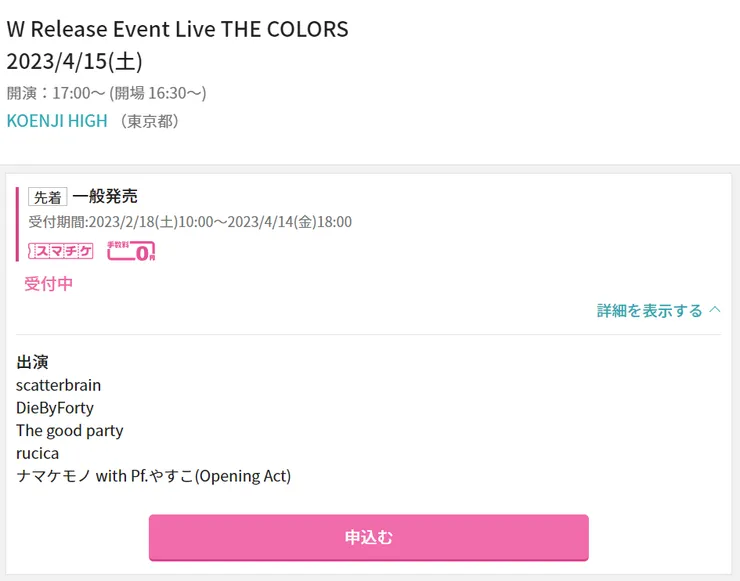This screenshot has height=581, width=740.
Task: Click the 詳細を表示する details link text
Action: tap(650, 310)
